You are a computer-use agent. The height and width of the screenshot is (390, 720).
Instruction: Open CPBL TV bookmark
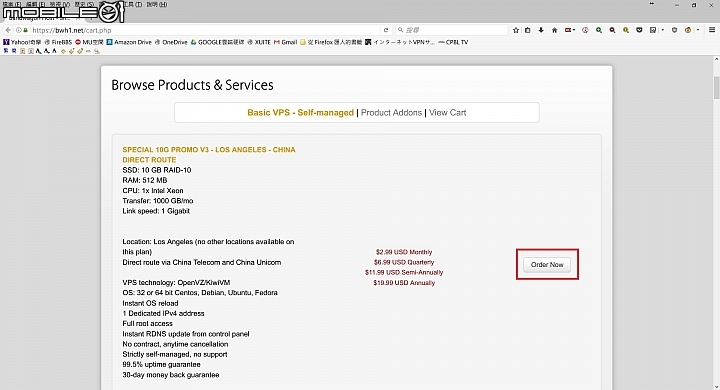(x=453, y=42)
